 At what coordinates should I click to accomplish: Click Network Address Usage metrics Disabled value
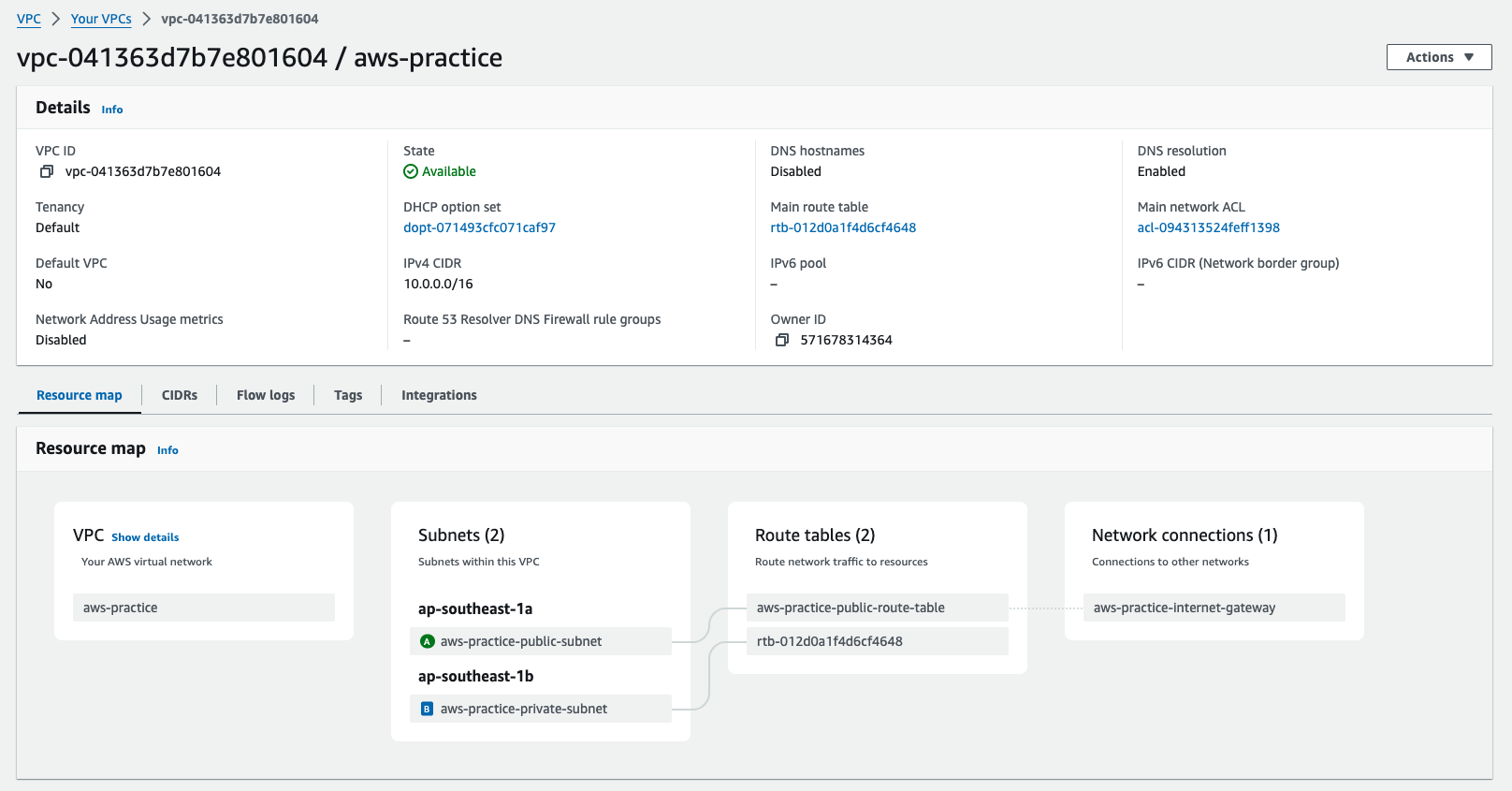pyautogui.click(x=61, y=340)
